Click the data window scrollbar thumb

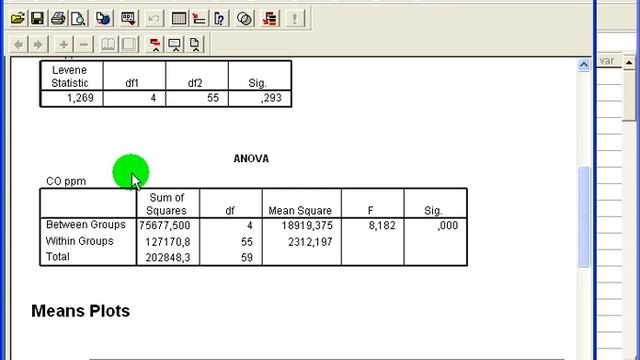[x=629, y=95]
